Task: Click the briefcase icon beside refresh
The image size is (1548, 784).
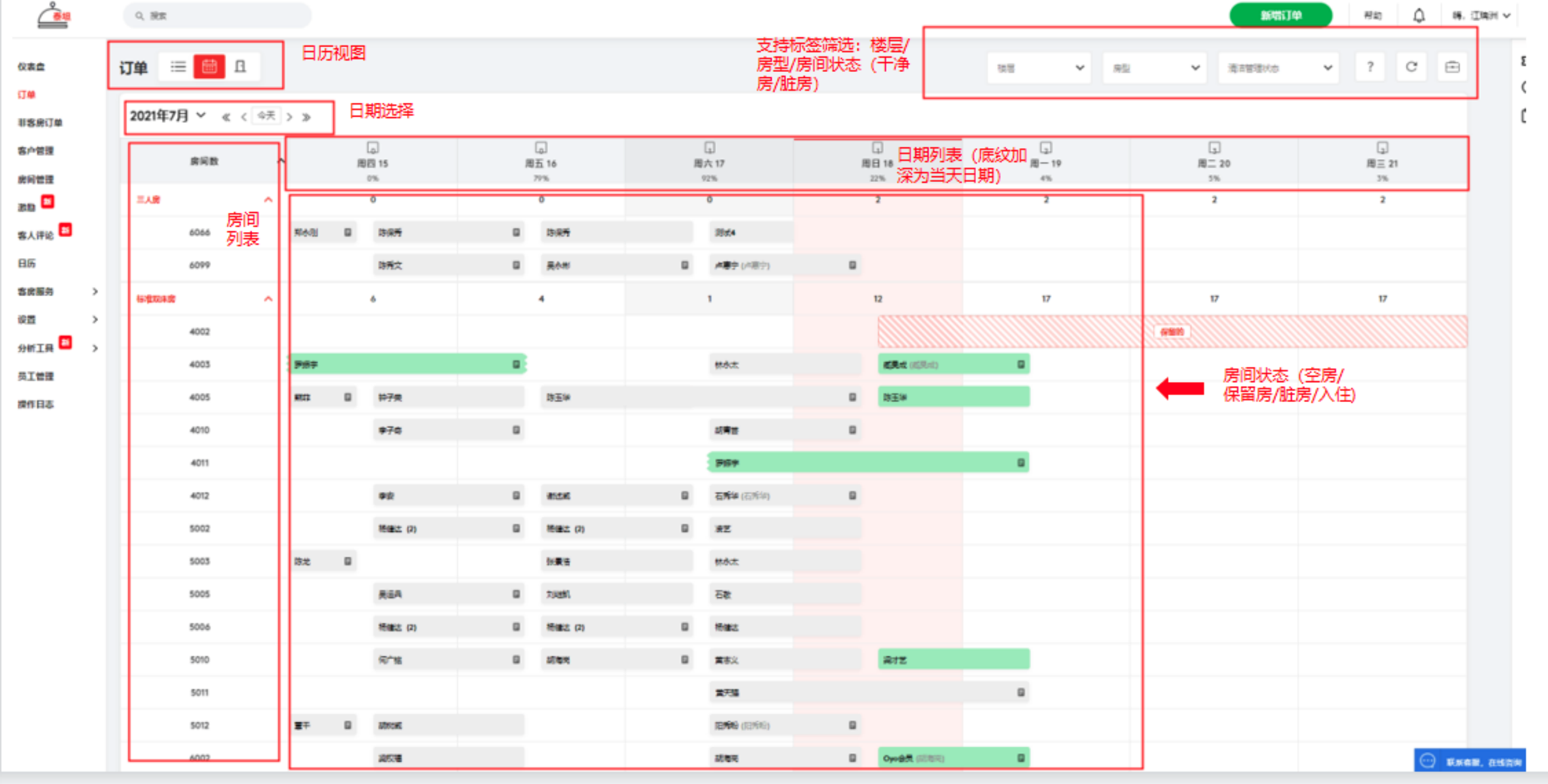Action: pyautogui.click(x=1452, y=67)
